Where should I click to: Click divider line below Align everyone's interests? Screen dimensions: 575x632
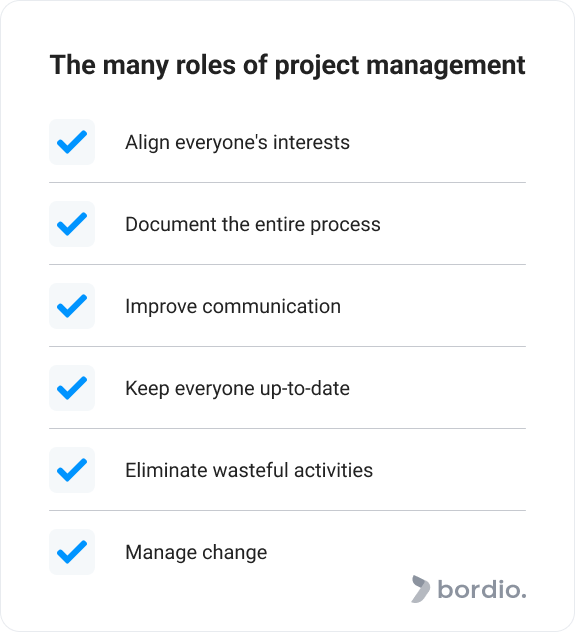(x=287, y=183)
